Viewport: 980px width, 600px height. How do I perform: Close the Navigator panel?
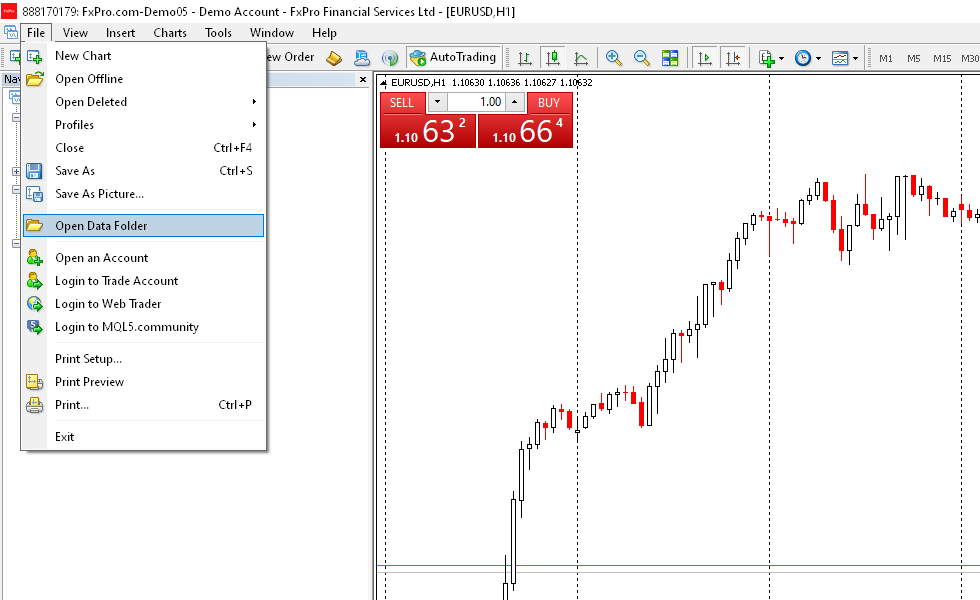362,79
